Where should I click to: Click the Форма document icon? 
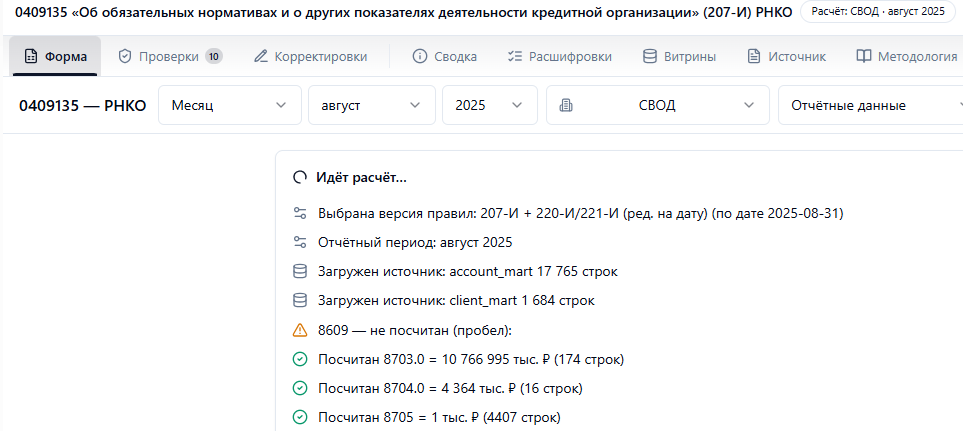click(x=31, y=56)
